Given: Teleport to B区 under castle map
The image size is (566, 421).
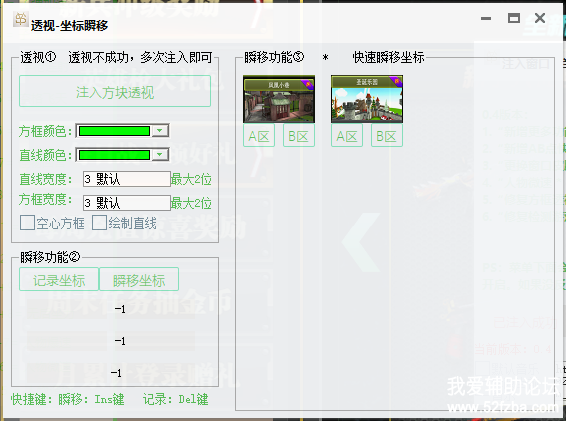Looking at the screenshot, I should [387, 135].
